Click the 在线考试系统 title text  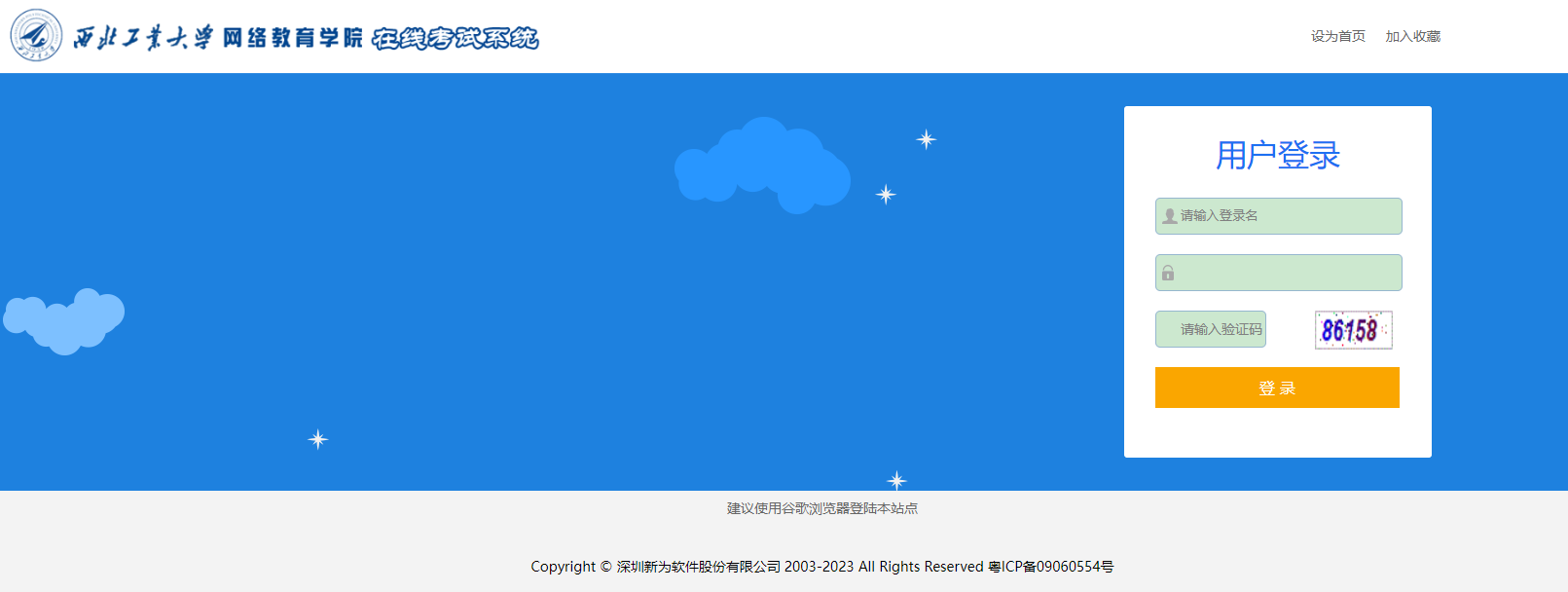[x=455, y=38]
